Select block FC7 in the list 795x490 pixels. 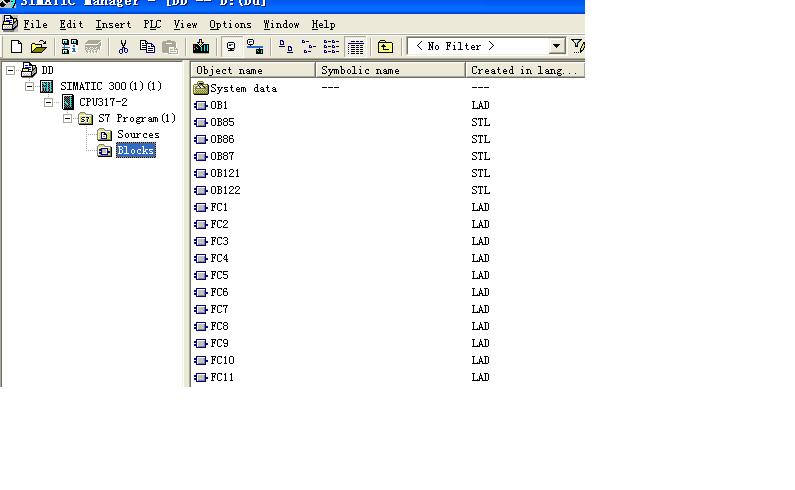219,309
